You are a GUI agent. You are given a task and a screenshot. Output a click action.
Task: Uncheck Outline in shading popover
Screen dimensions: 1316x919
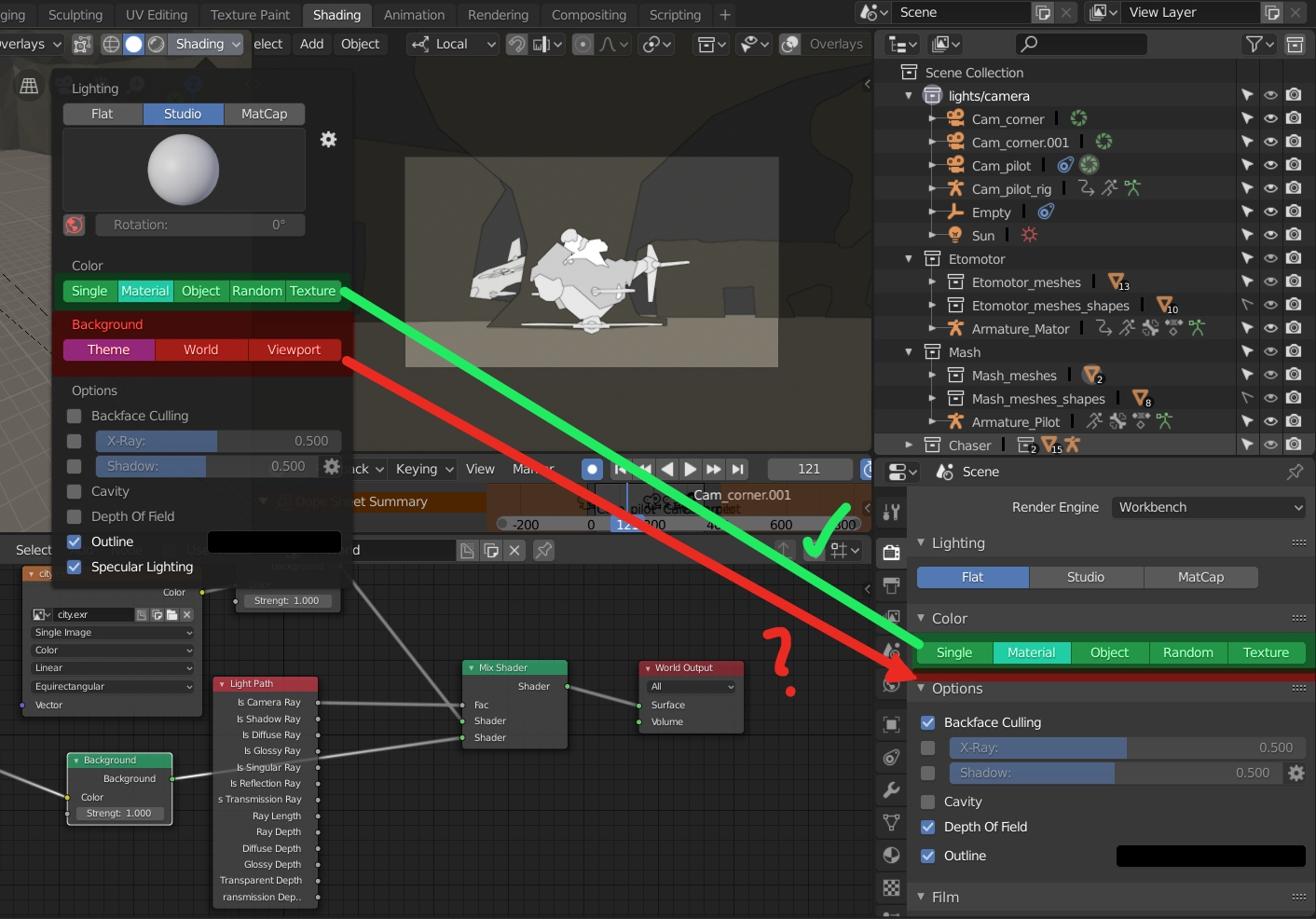(75, 542)
